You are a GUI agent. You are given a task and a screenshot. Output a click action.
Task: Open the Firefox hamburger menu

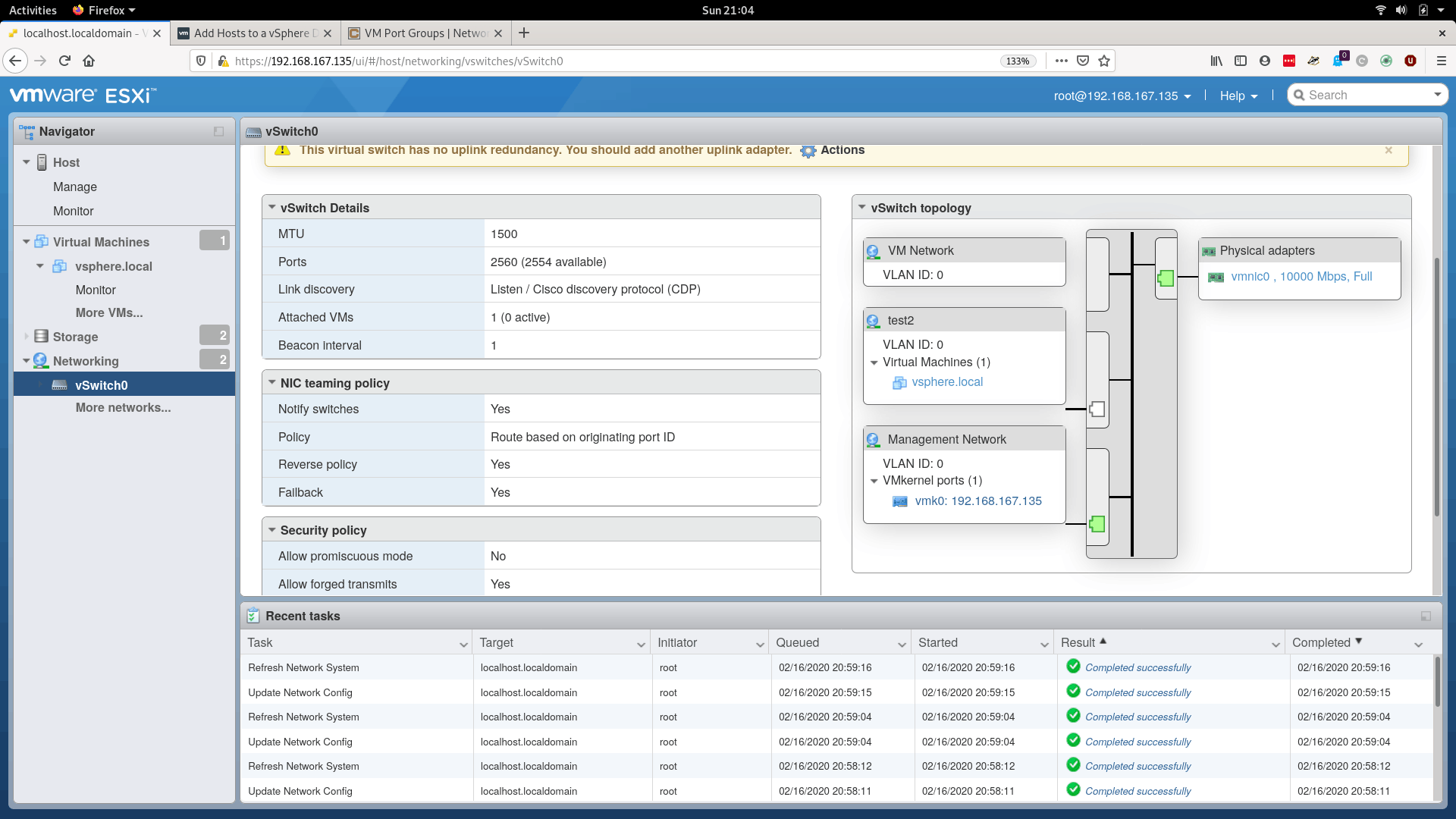[x=1441, y=61]
